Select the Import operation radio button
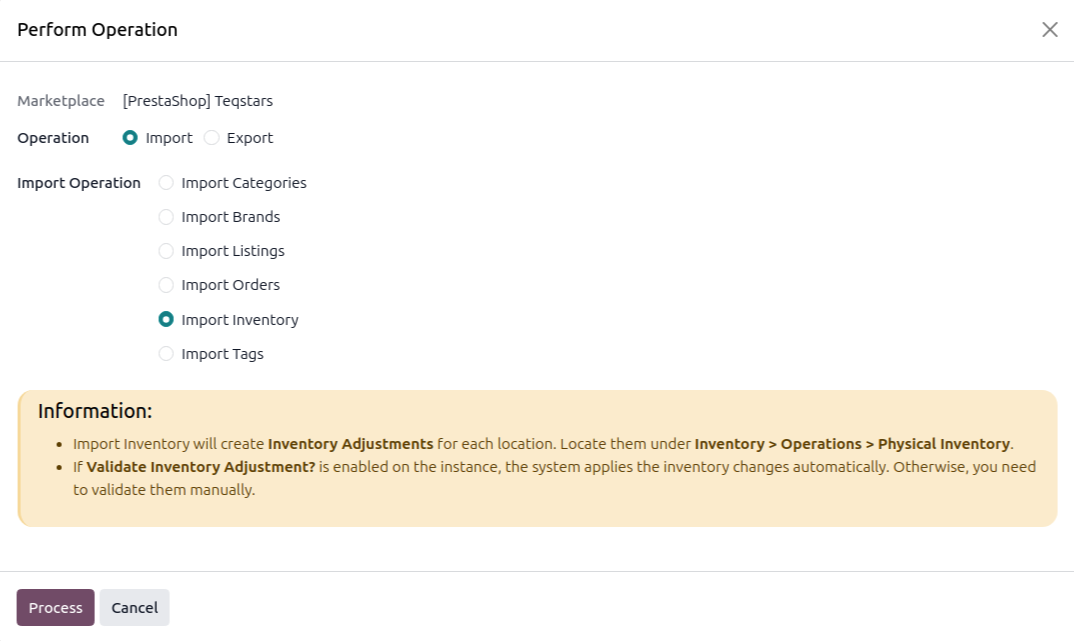The width and height of the screenshot is (1074, 641). 130,138
